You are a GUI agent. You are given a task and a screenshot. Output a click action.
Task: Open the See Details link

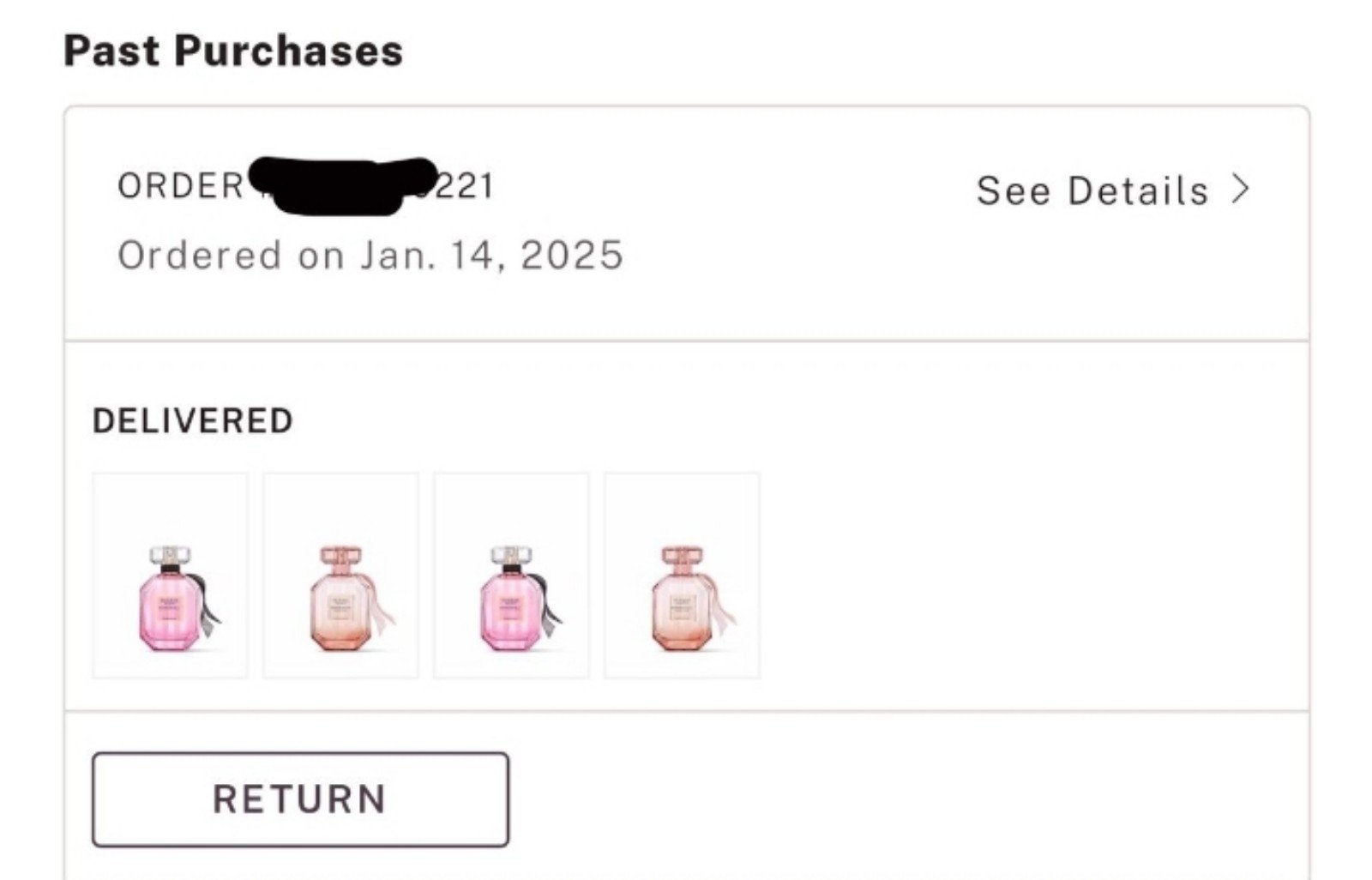point(1113,190)
